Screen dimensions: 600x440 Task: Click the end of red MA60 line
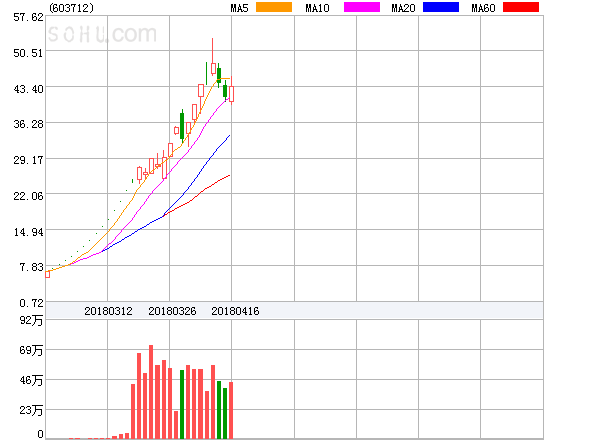(230, 175)
